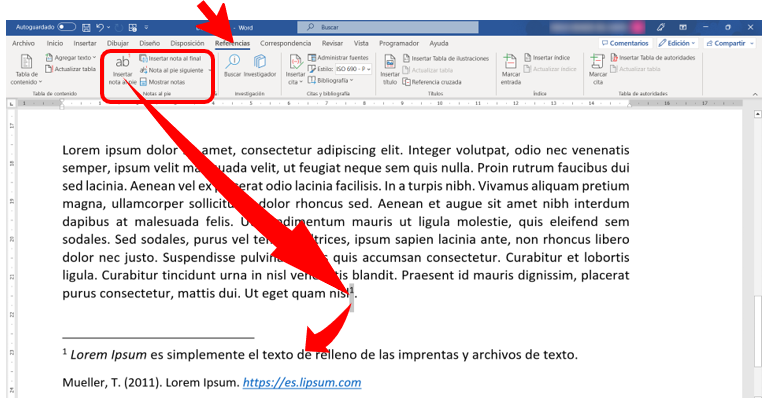Click the Undo arrow icon
This screenshot has height=407, width=766.
100,28
